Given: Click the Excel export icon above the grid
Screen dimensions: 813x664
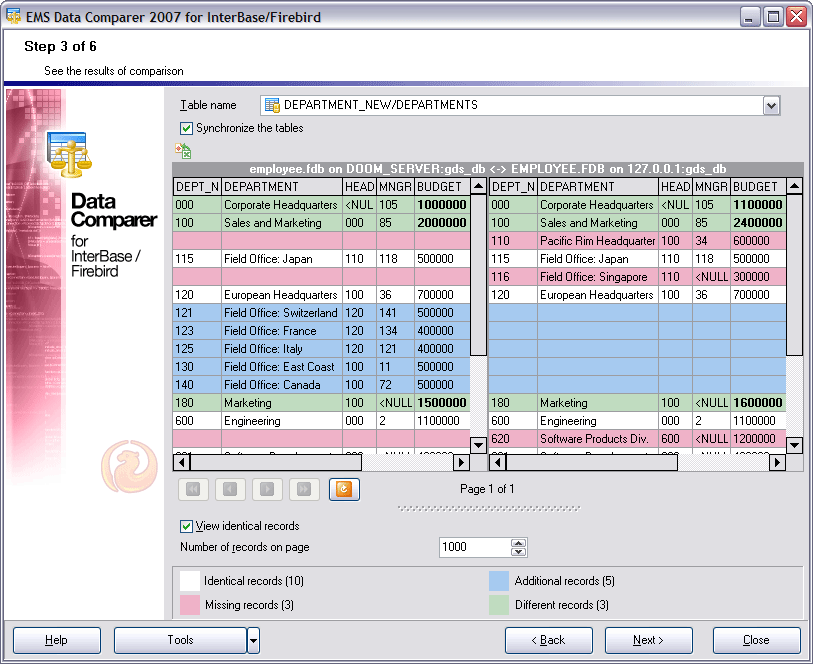Looking at the screenshot, I should 183,151.
